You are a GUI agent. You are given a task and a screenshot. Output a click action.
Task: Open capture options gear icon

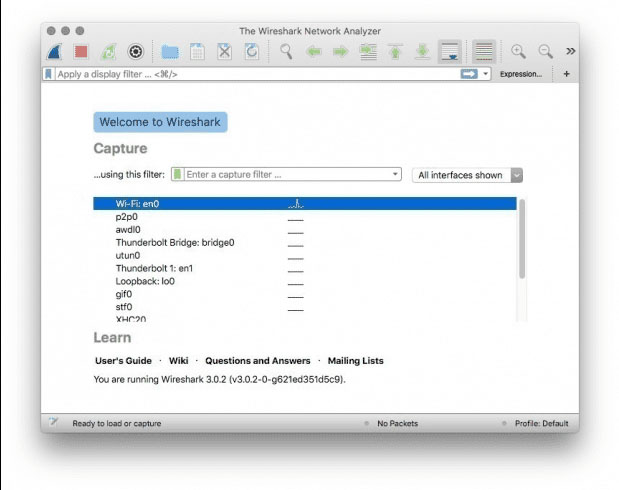coord(136,51)
